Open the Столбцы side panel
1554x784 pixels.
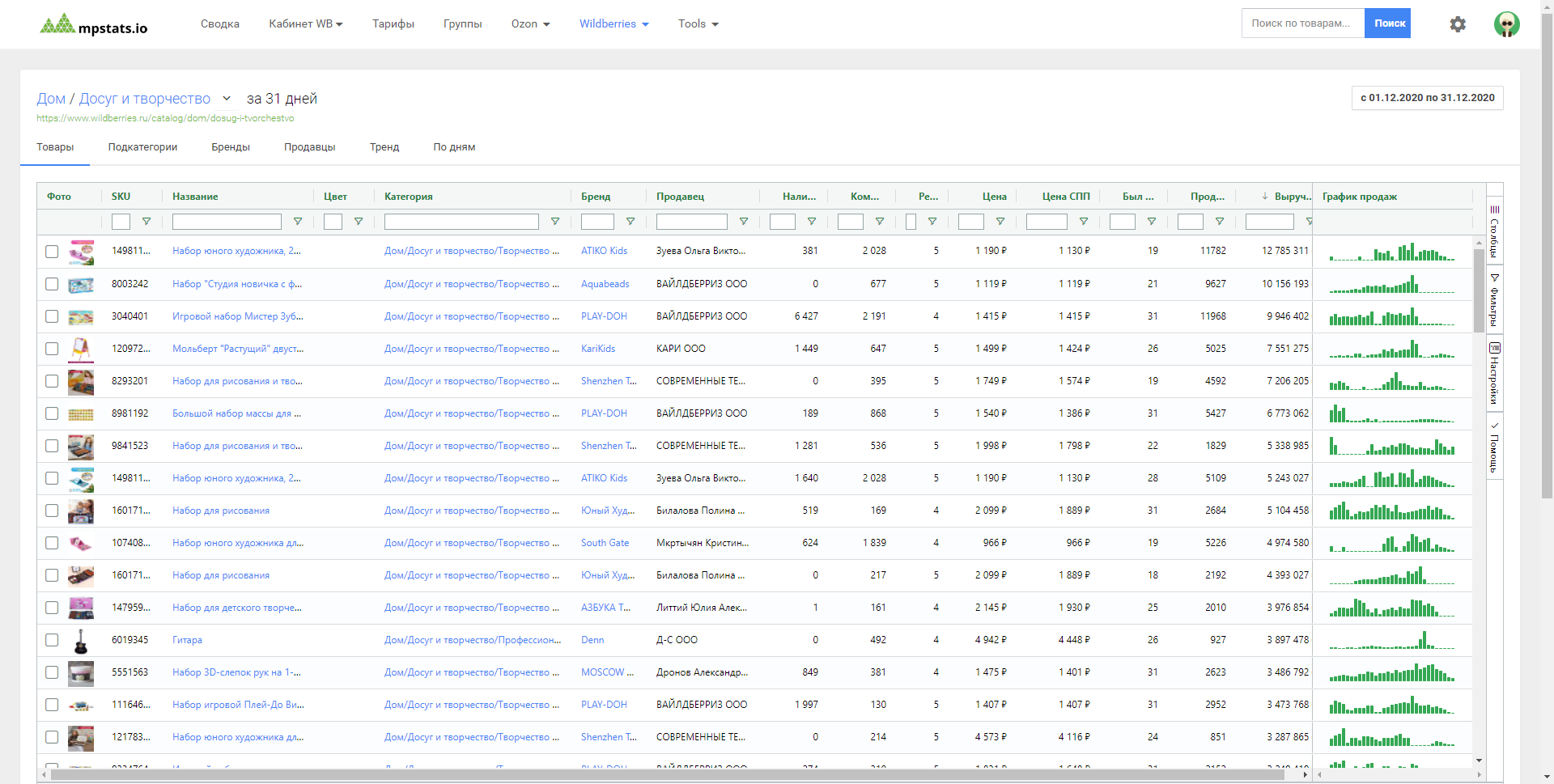click(1494, 231)
